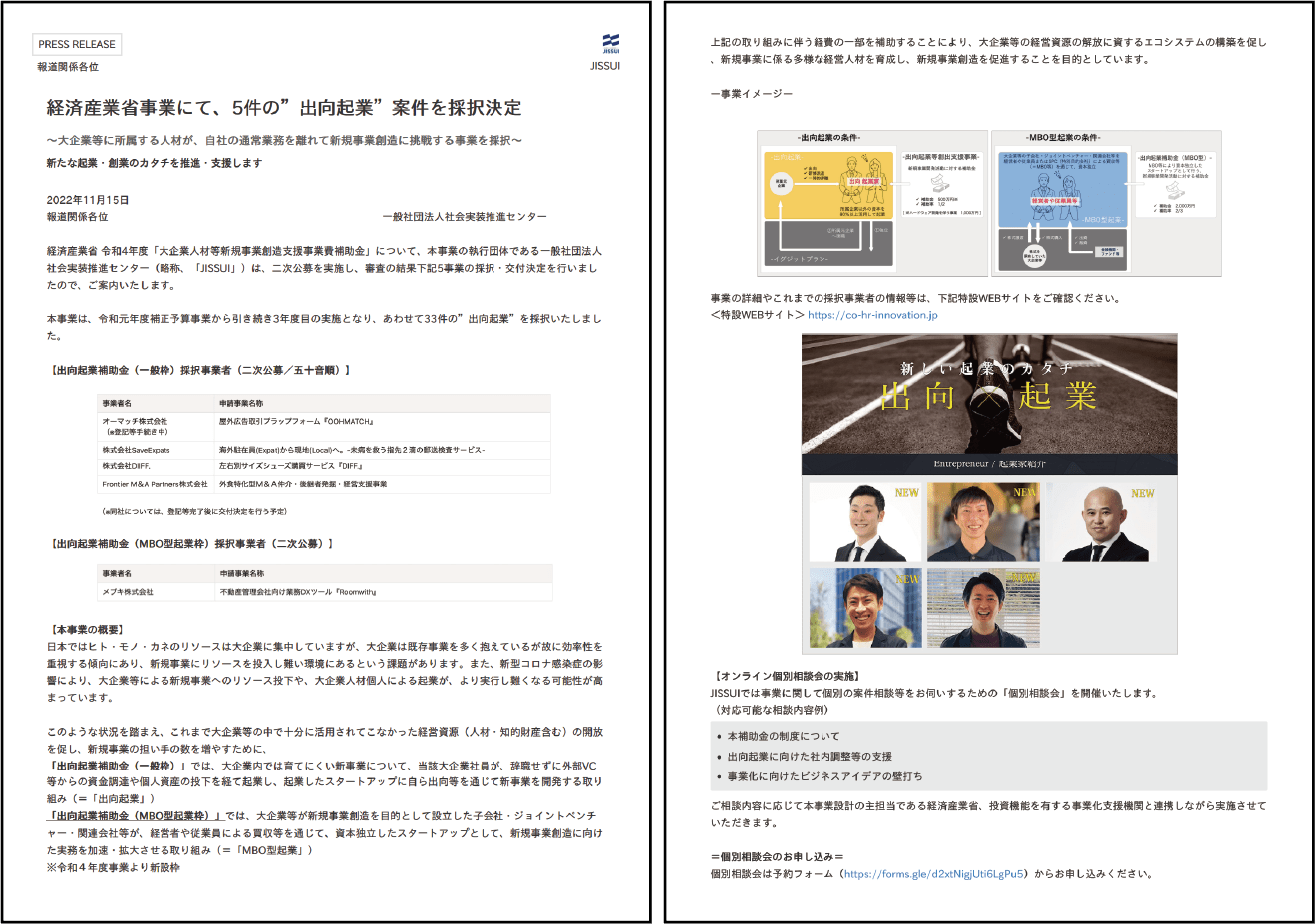Click the headline 経済産業省事業にて、5件の"出向起業"案件を採択決定
1315x924 pixels.
[x=284, y=108]
